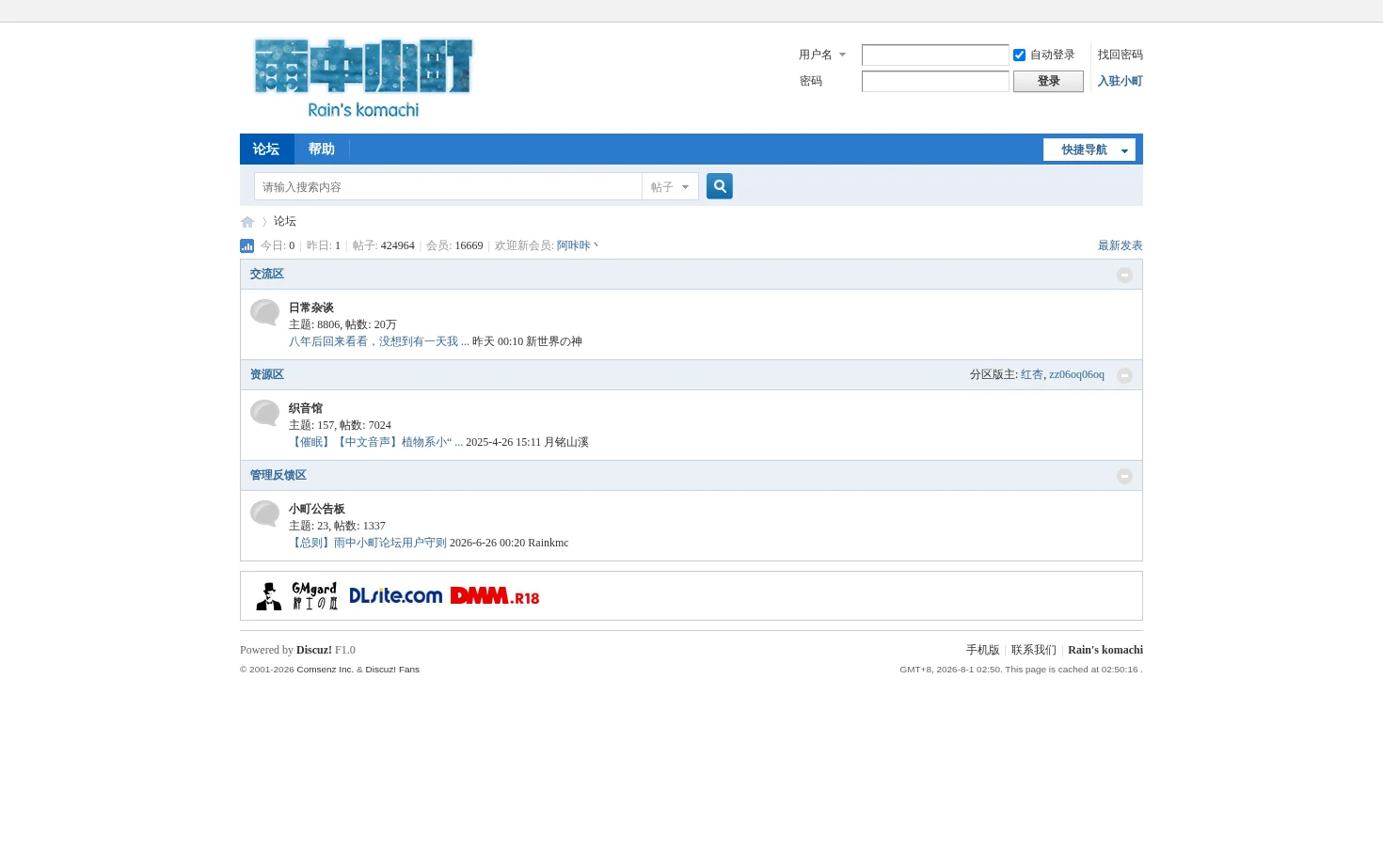Focus the 请输入搜索内容 search box
The width and height of the screenshot is (1383, 868).
[x=448, y=186]
